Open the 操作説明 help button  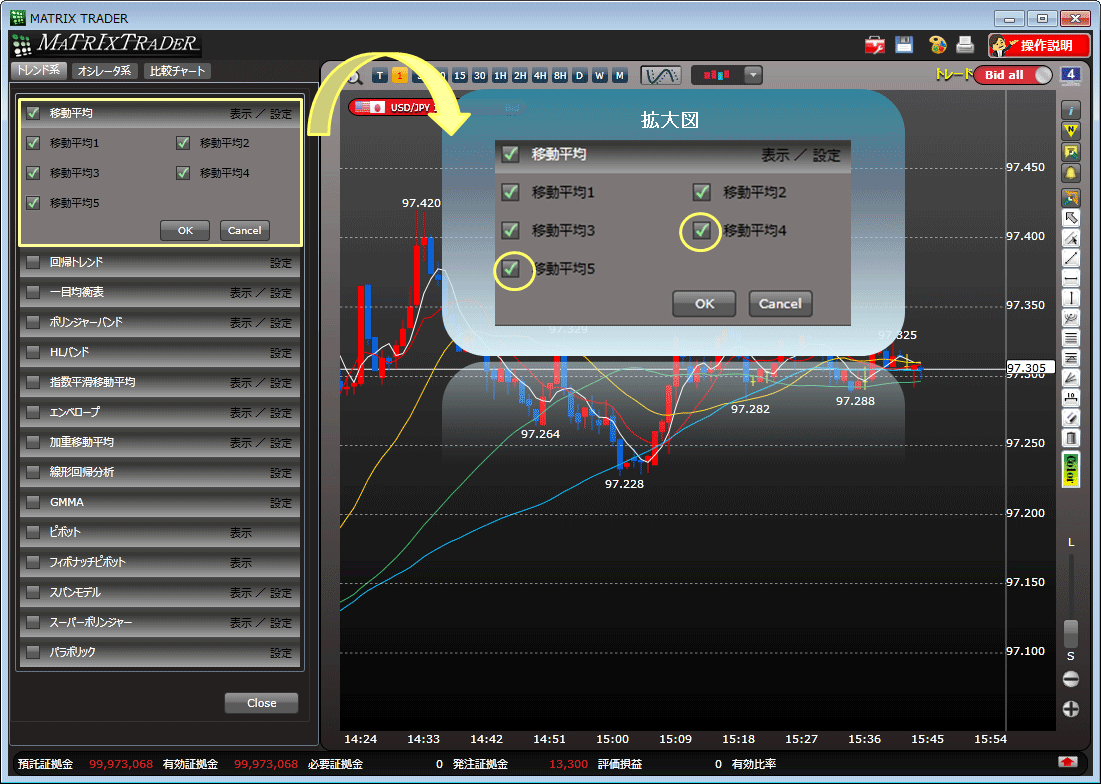[x=1039, y=46]
